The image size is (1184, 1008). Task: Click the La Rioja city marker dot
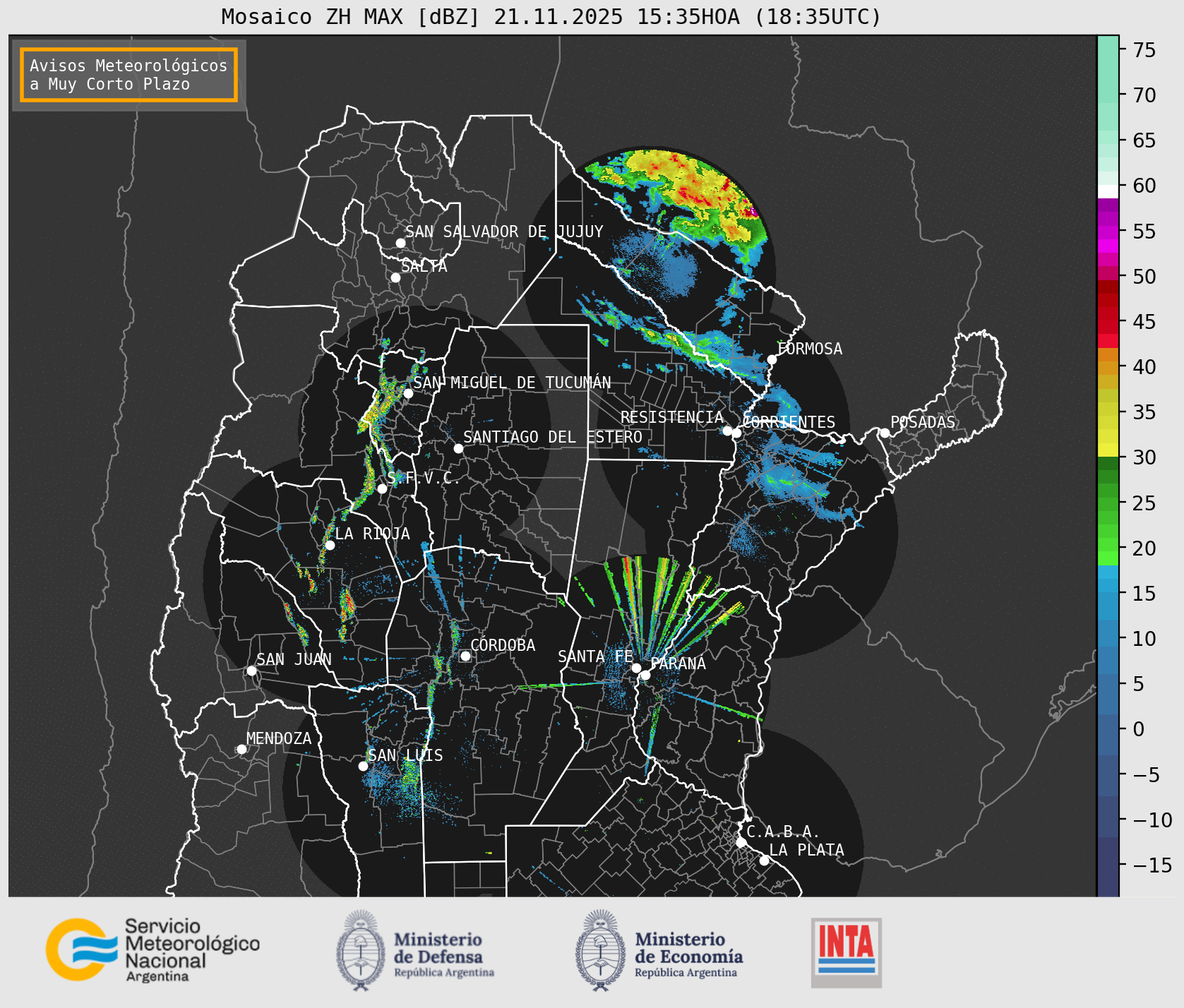pos(330,545)
